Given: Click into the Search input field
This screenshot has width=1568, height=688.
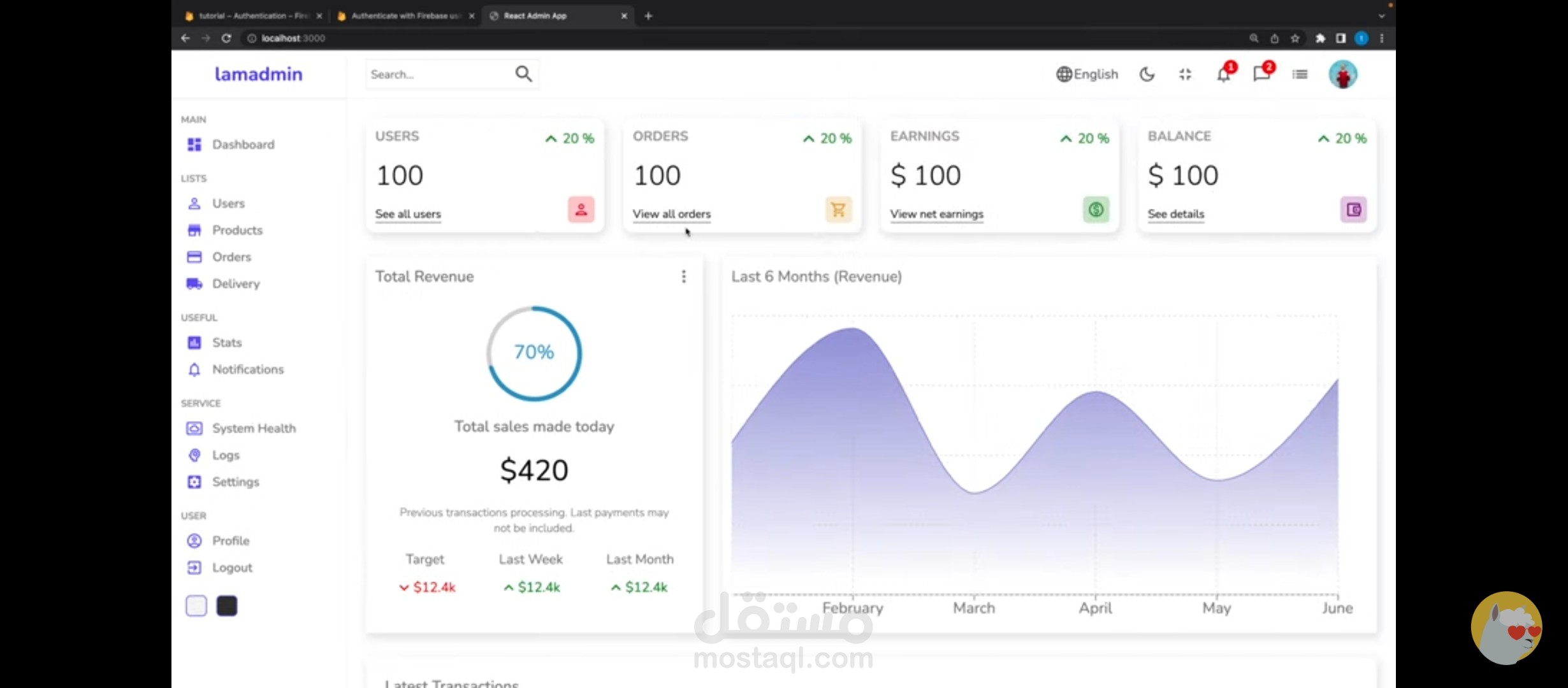Looking at the screenshot, I should [437, 75].
